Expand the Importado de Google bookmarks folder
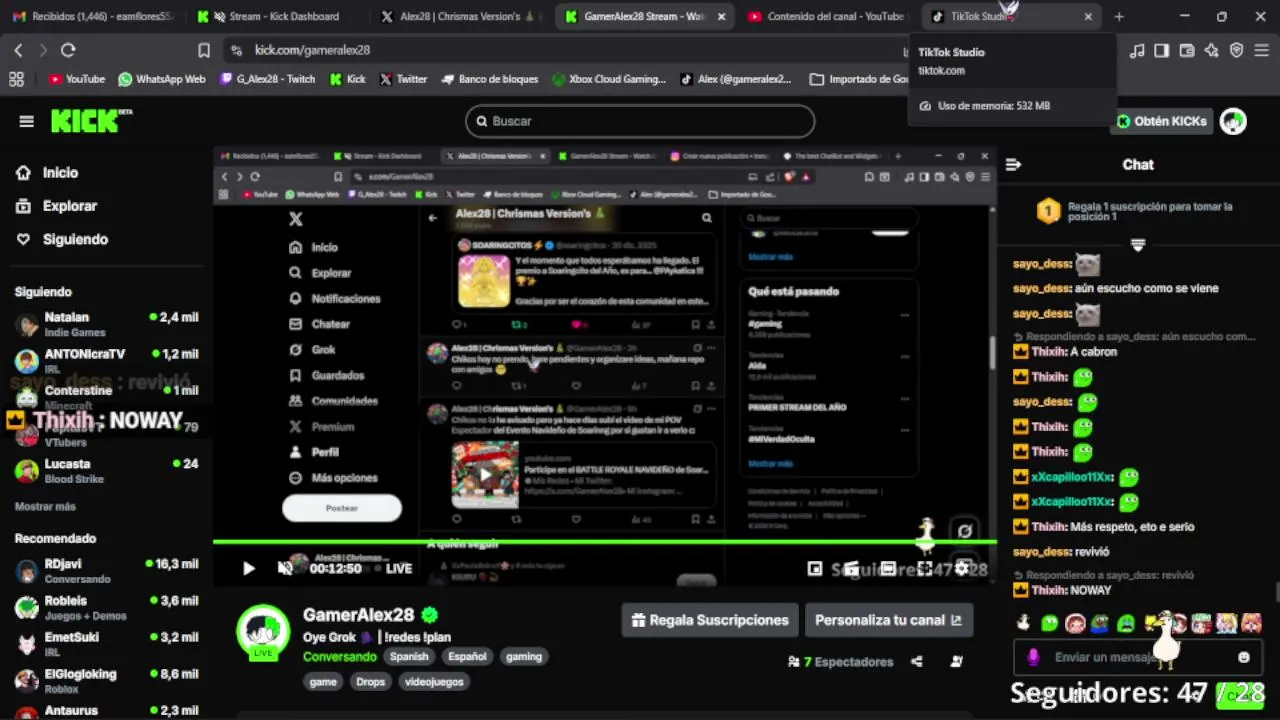This screenshot has height=720, width=1280. [x=858, y=79]
